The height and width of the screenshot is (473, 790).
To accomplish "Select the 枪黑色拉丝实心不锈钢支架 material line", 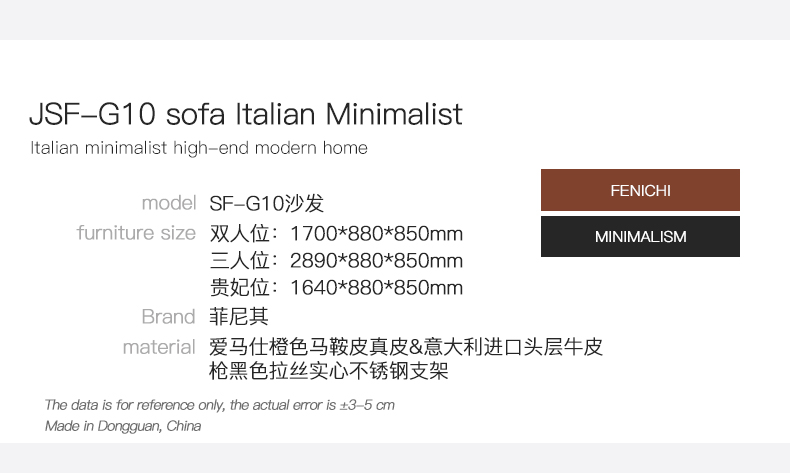I will click(x=328, y=371).
